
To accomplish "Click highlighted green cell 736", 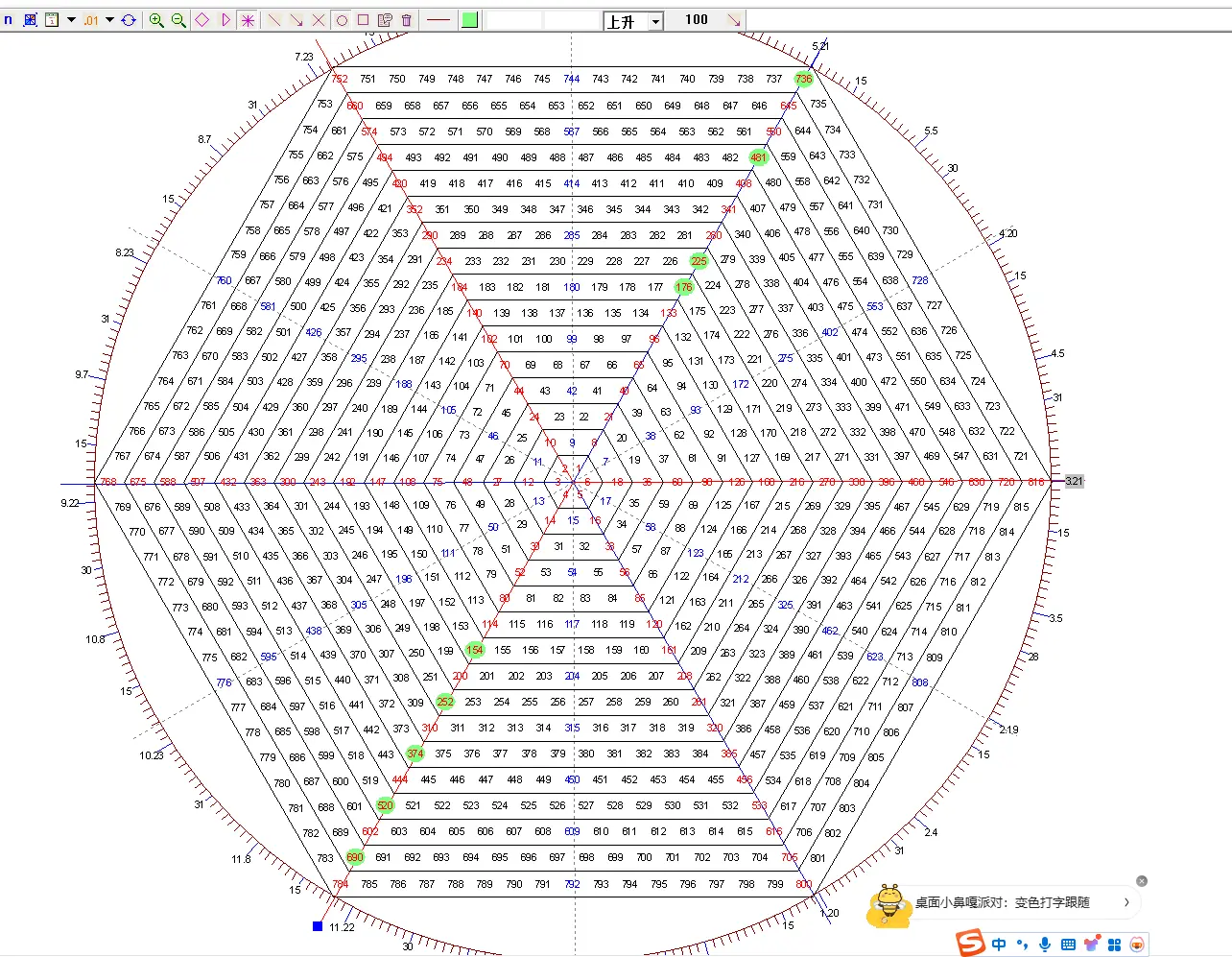I will click(804, 79).
